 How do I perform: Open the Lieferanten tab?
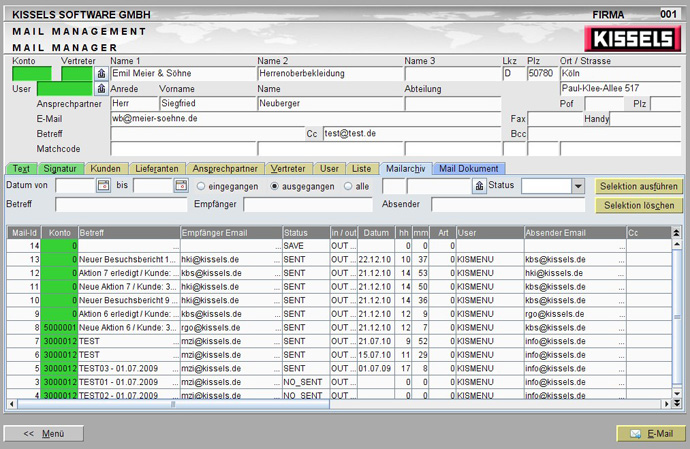click(x=157, y=169)
